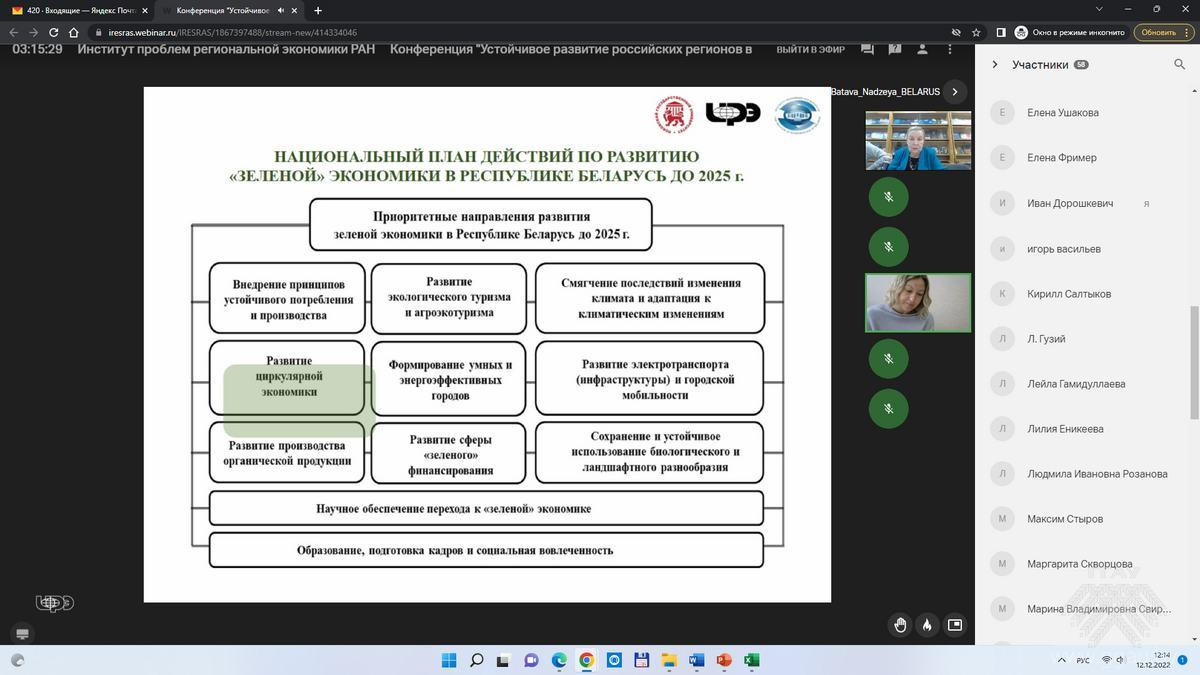The height and width of the screenshot is (675, 1200).
Task: Go back in the browser
Action: pyautogui.click(x=13, y=32)
